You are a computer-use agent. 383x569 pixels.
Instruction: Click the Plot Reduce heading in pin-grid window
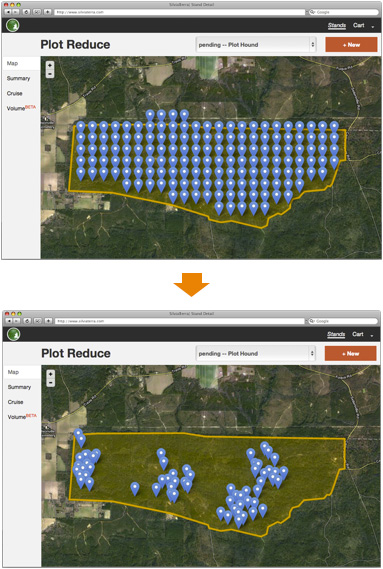75,45
